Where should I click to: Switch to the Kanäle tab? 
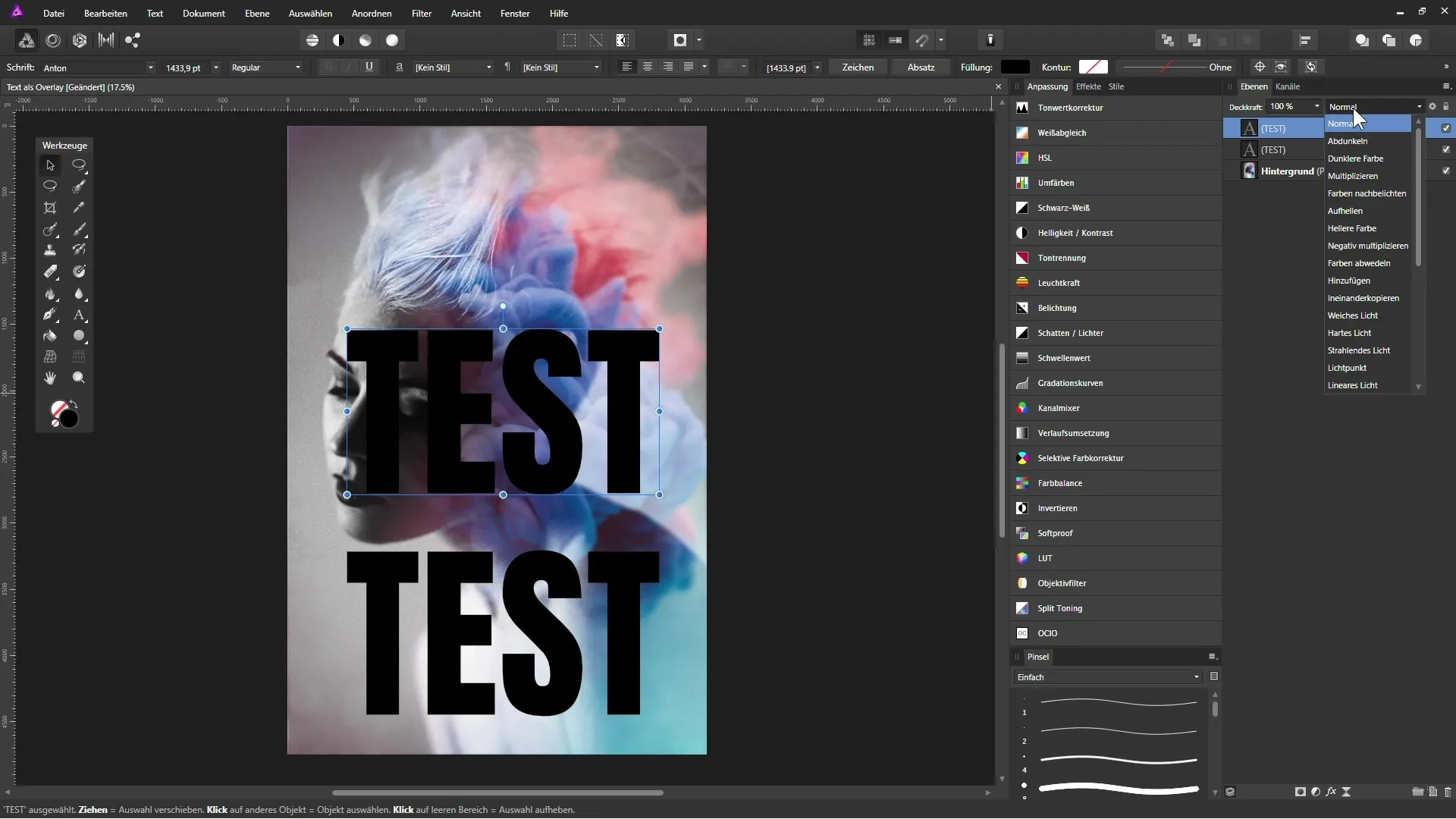click(x=1288, y=86)
